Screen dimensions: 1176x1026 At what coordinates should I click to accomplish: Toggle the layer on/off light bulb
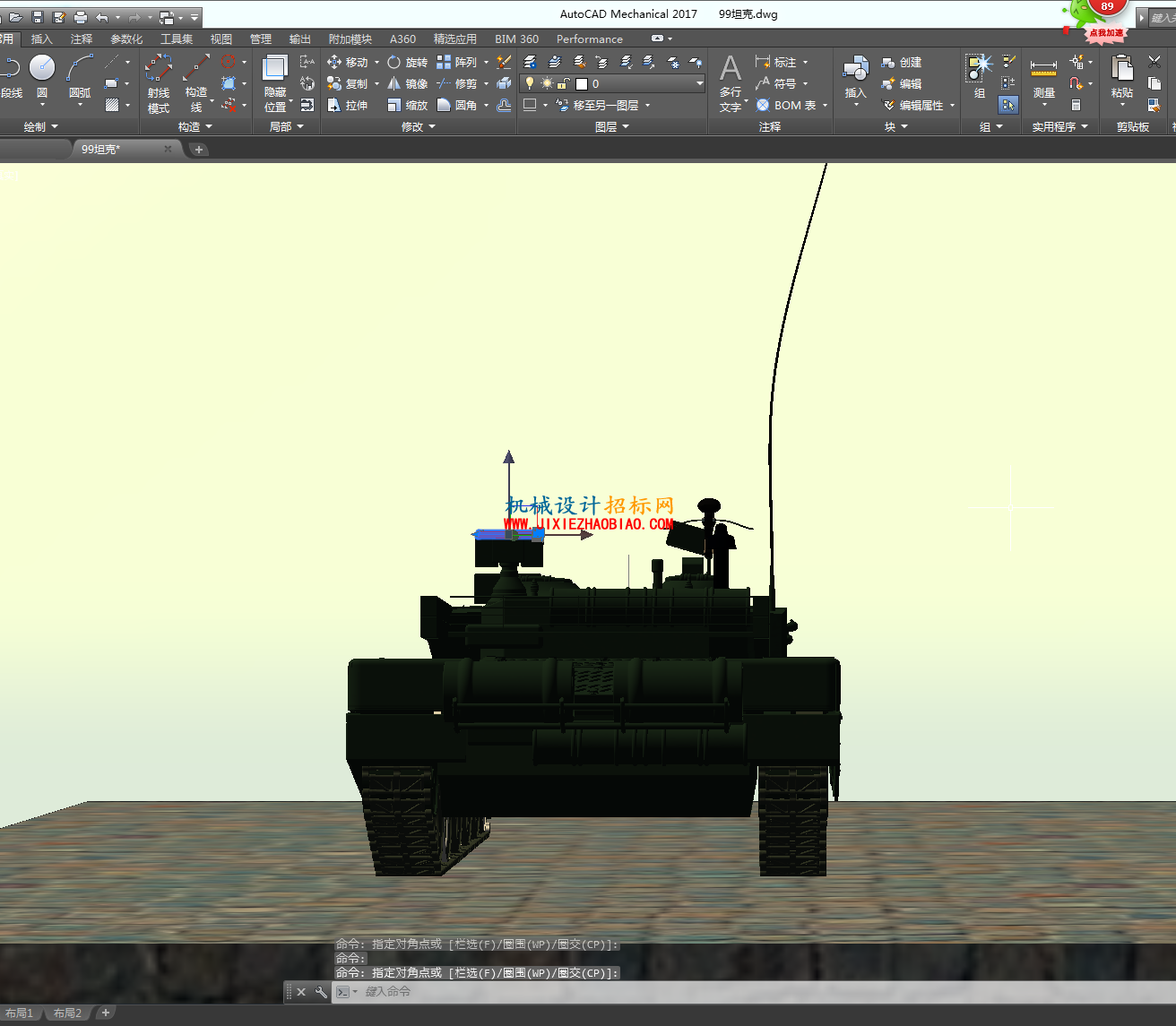(530, 83)
